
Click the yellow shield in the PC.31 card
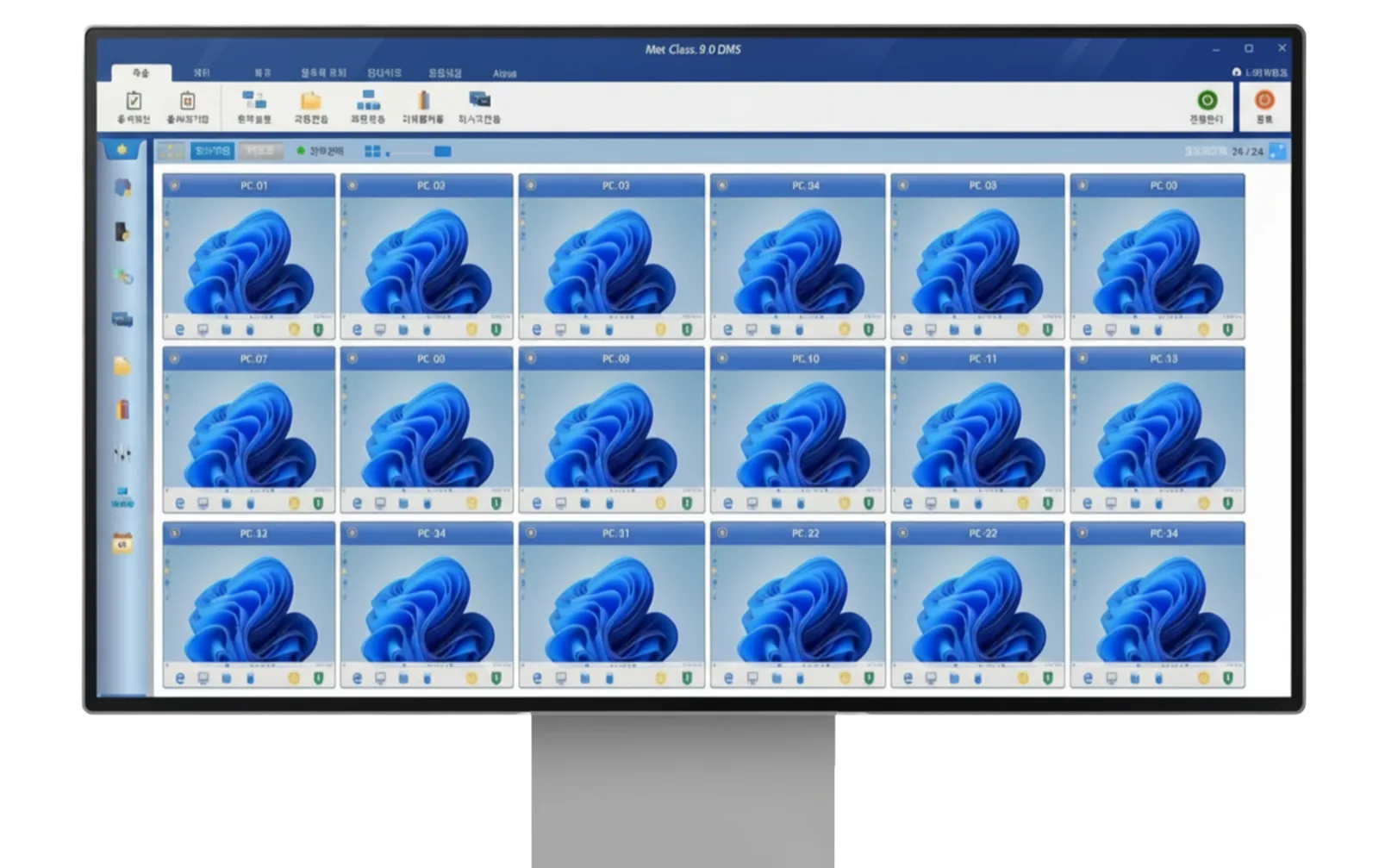point(661,679)
